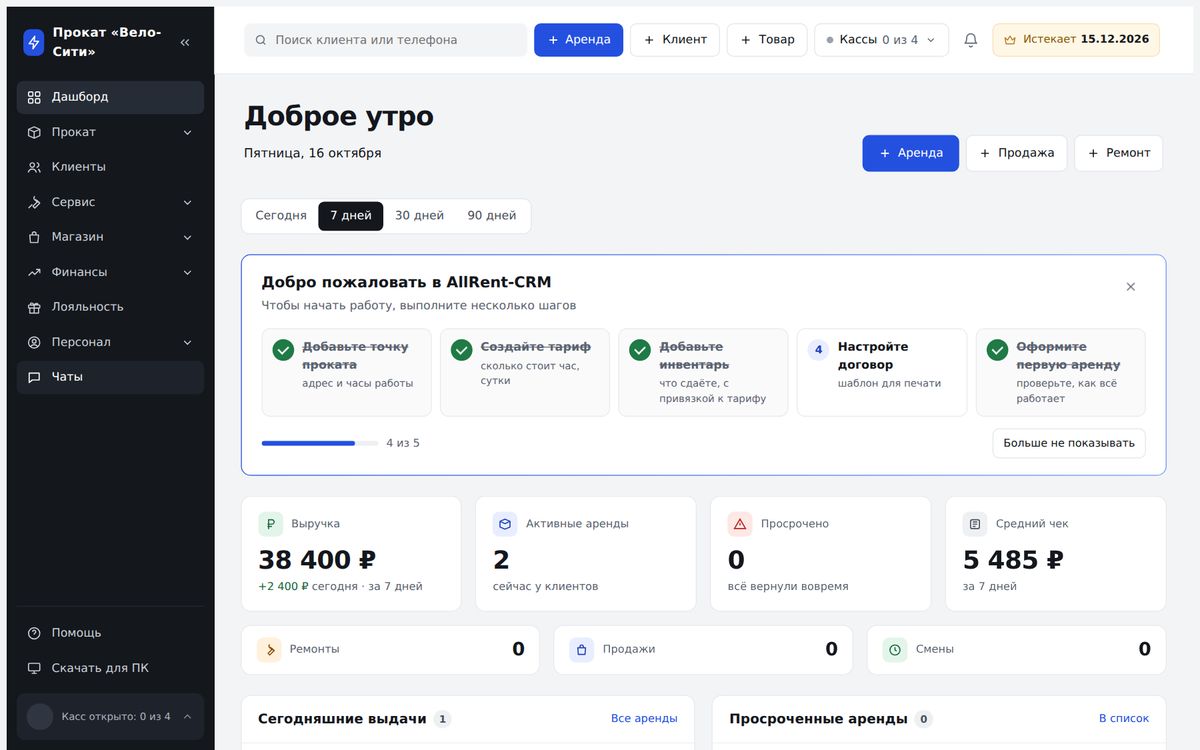Expand the Сервис menu chevron
1200x750 pixels.
(187, 202)
